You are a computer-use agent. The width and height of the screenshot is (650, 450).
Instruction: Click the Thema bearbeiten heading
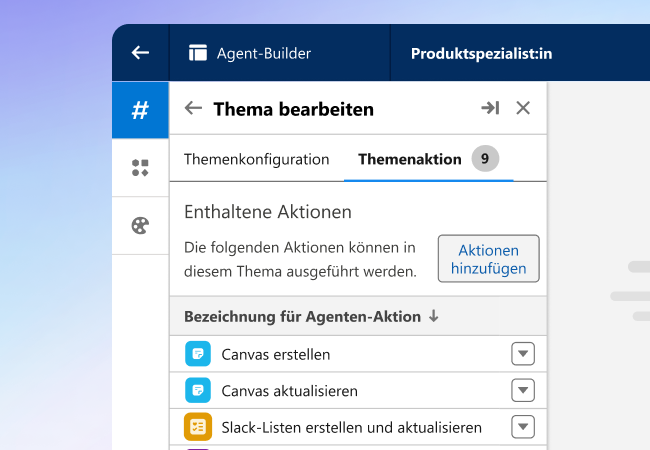pyautogui.click(x=293, y=109)
